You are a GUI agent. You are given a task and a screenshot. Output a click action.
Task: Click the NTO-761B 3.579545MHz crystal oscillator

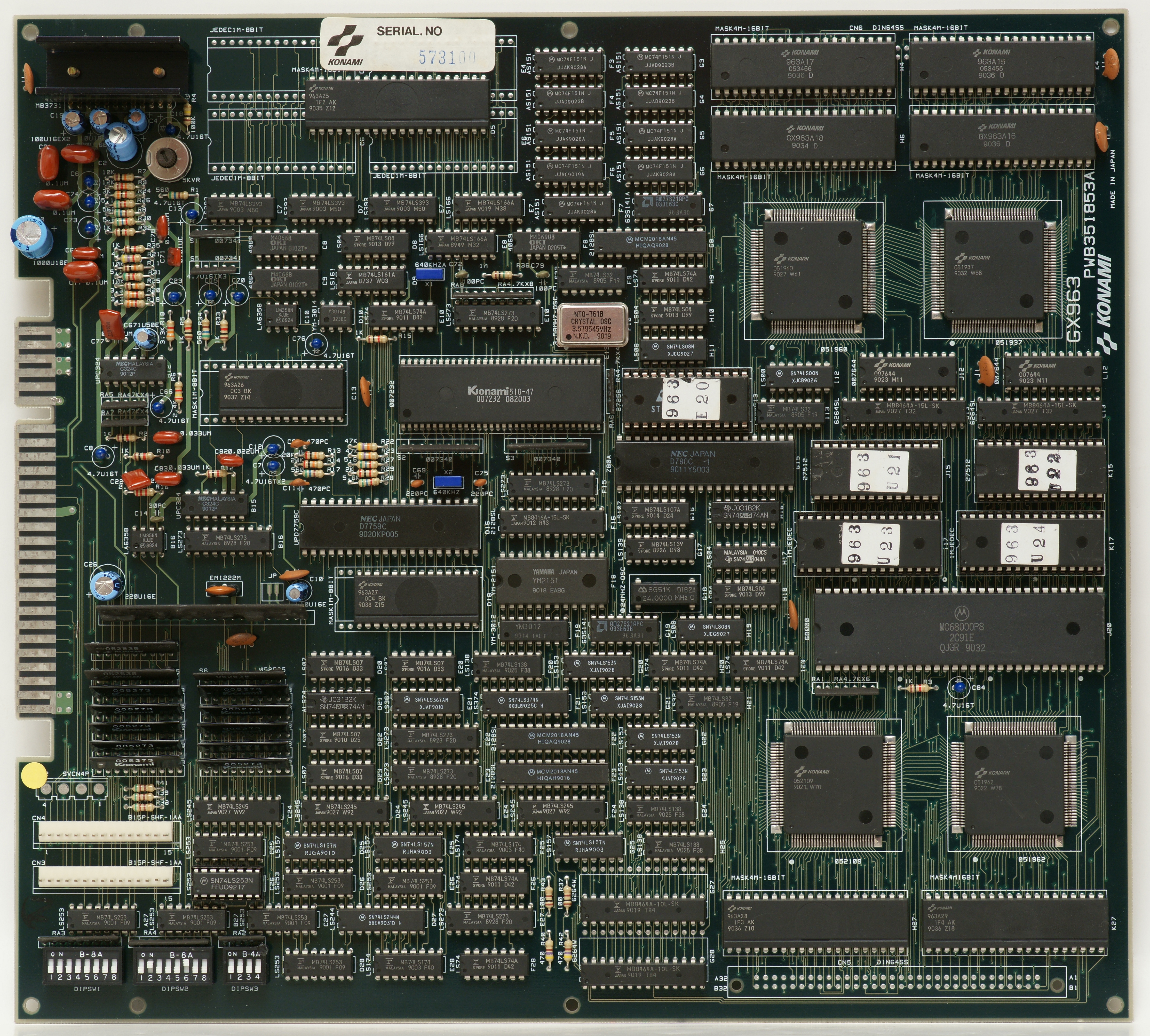tap(592, 326)
